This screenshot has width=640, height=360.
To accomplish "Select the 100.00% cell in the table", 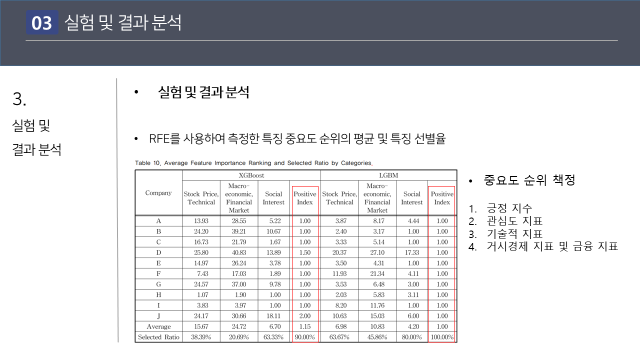I will tap(442, 337).
